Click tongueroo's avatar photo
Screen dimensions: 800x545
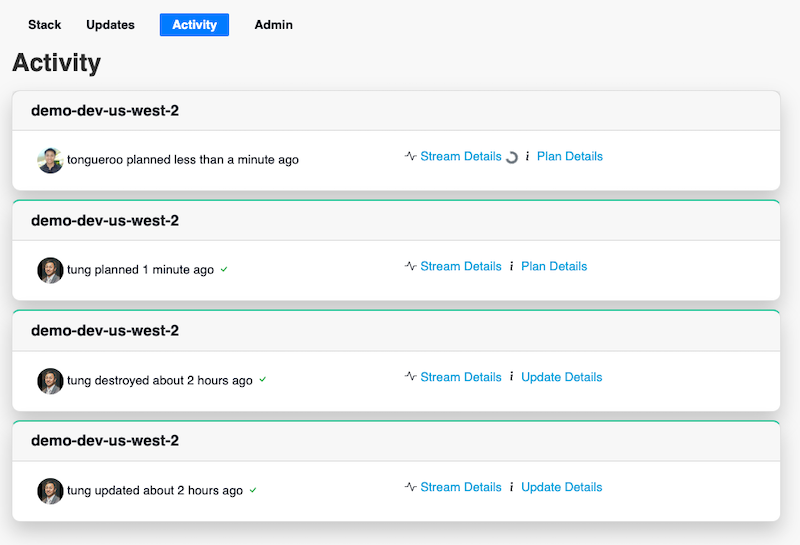coord(50,160)
